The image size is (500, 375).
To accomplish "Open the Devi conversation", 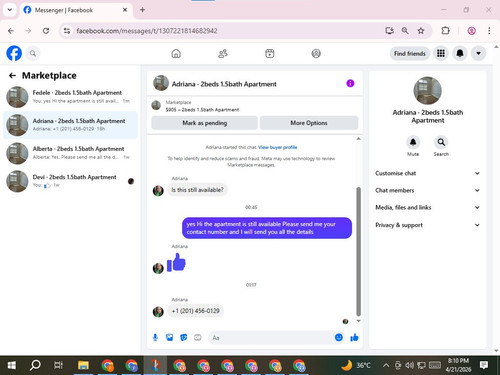I will [x=70, y=181].
